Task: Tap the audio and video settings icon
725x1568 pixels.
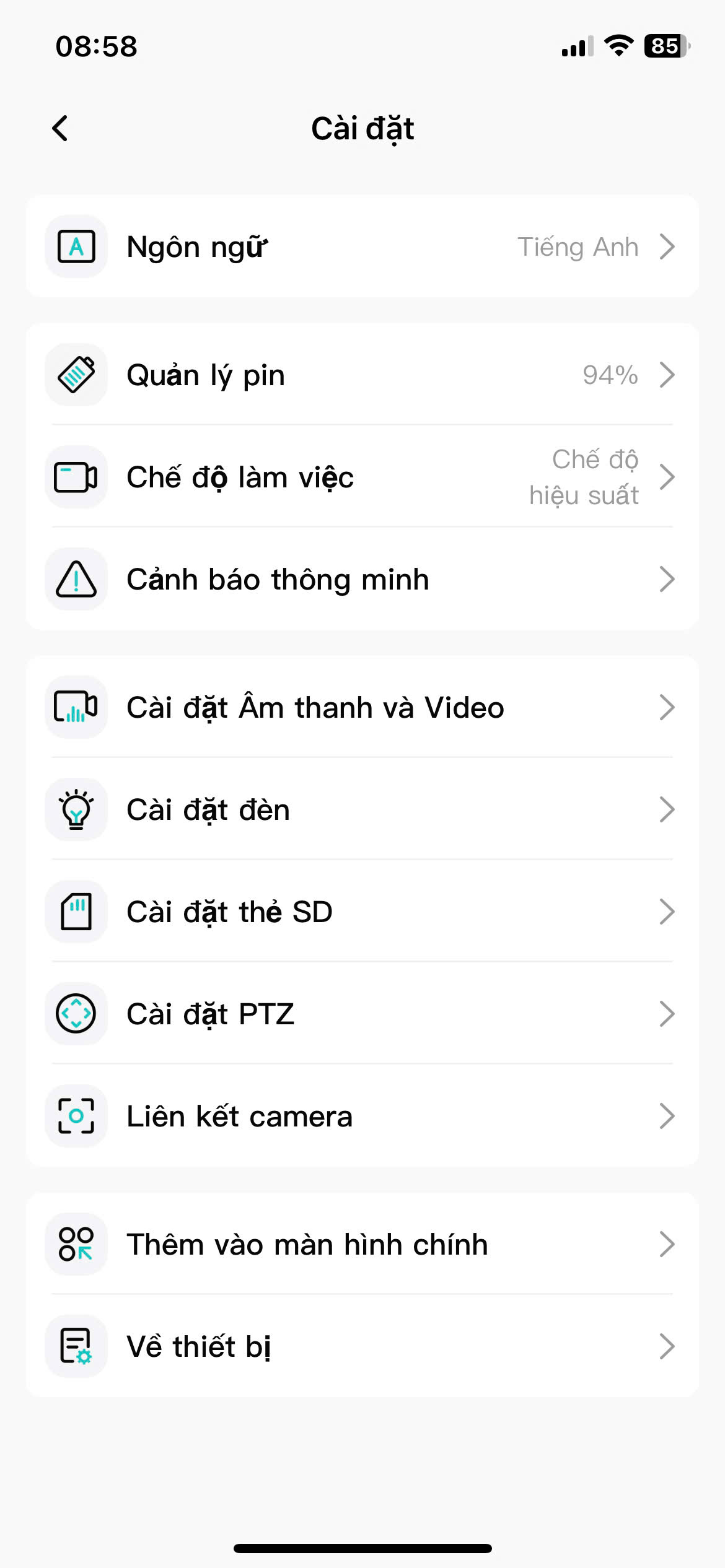Action: 76,707
